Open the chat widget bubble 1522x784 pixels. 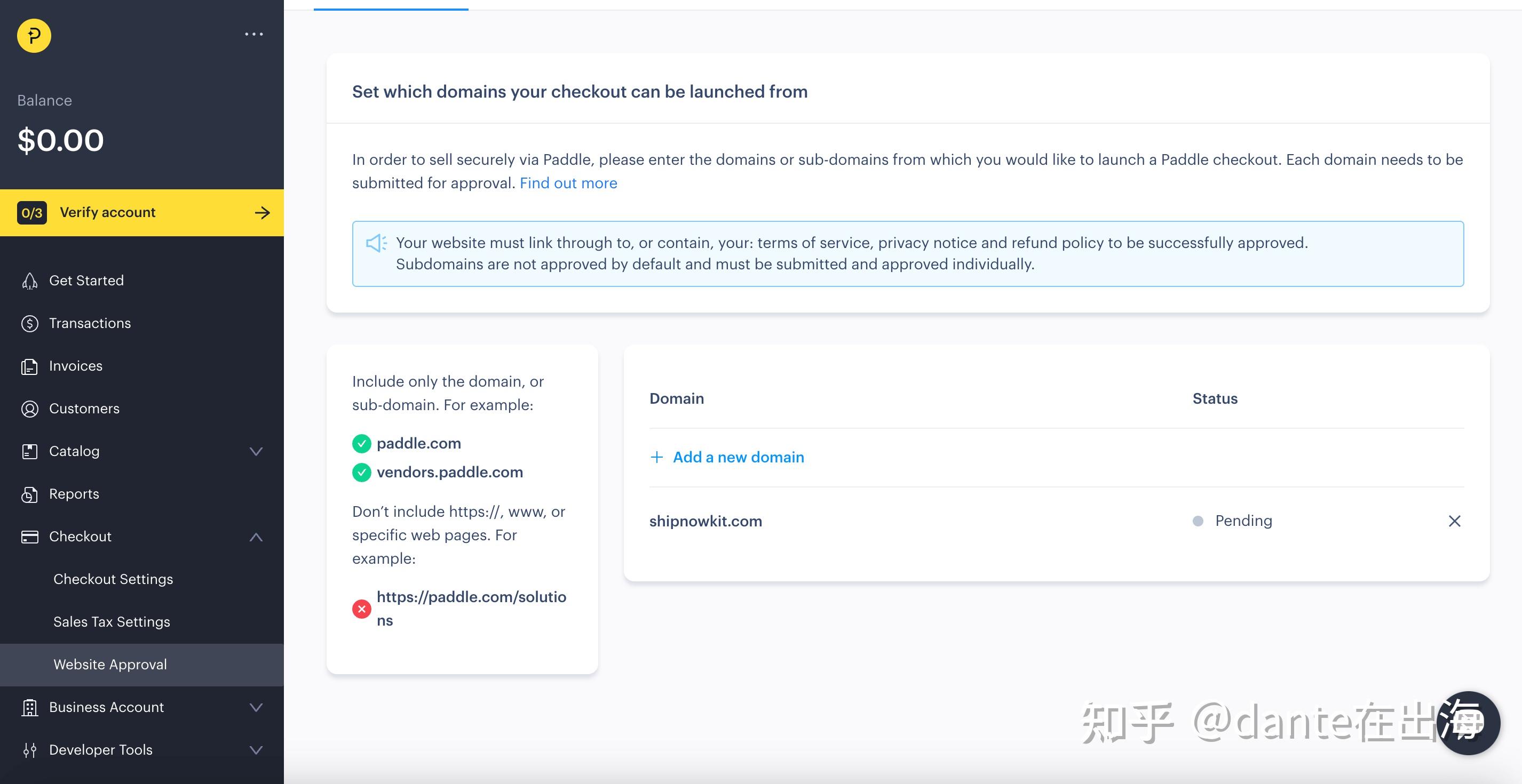pyautogui.click(x=1468, y=723)
